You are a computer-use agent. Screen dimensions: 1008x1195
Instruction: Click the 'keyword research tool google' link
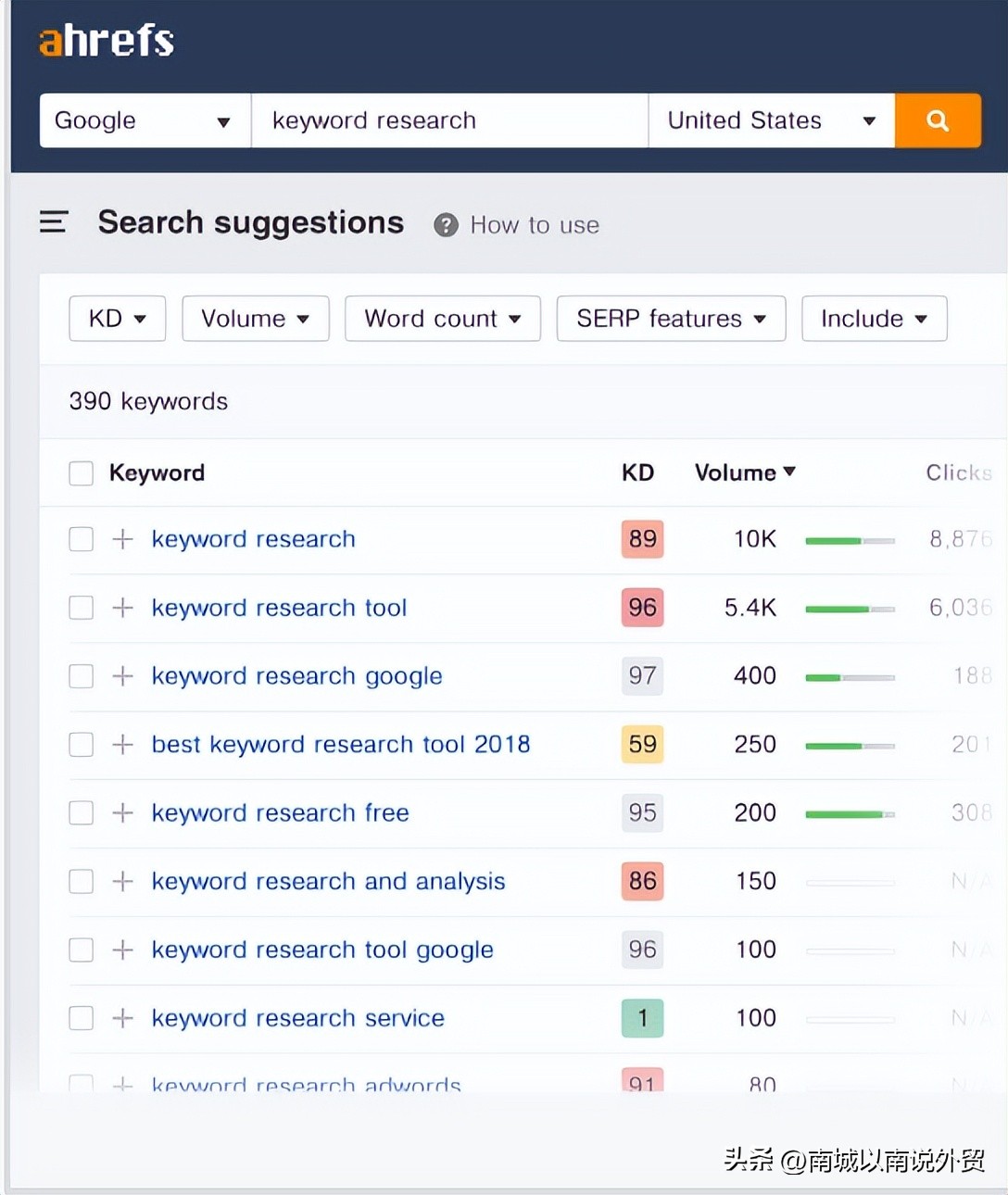pyautogui.click(x=322, y=950)
